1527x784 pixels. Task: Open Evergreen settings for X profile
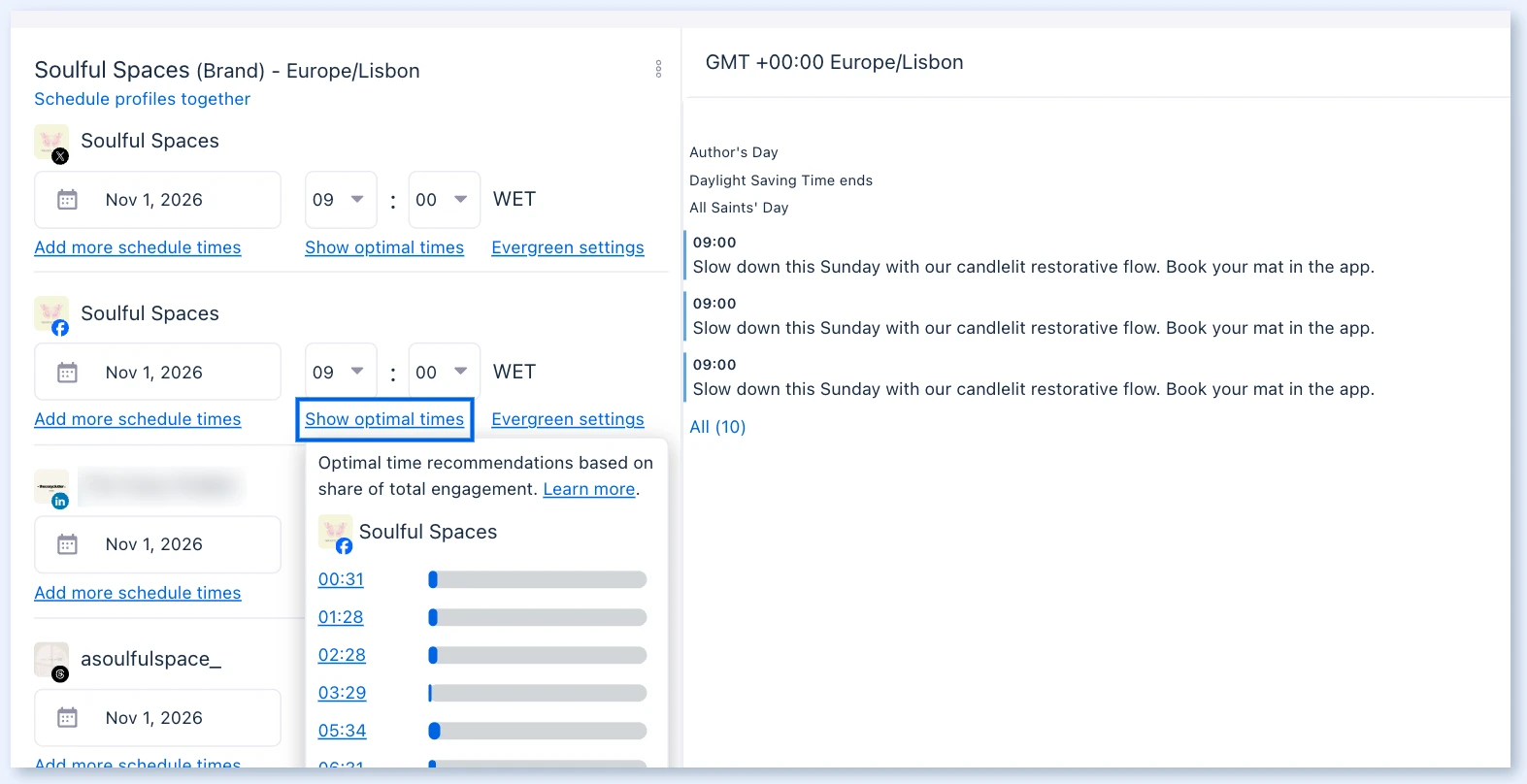click(x=568, y=247)
